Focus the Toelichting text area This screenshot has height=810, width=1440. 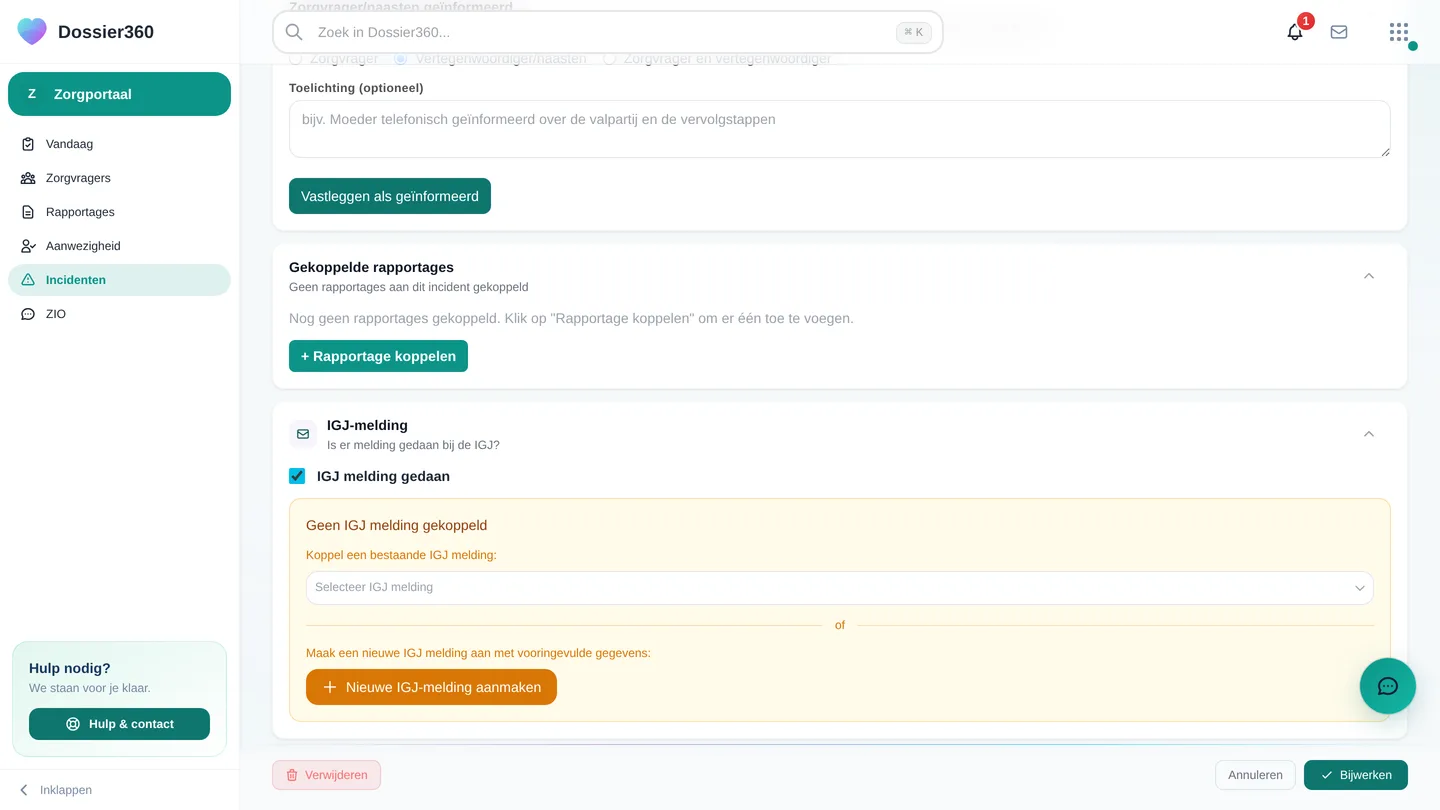coord(840,129)
